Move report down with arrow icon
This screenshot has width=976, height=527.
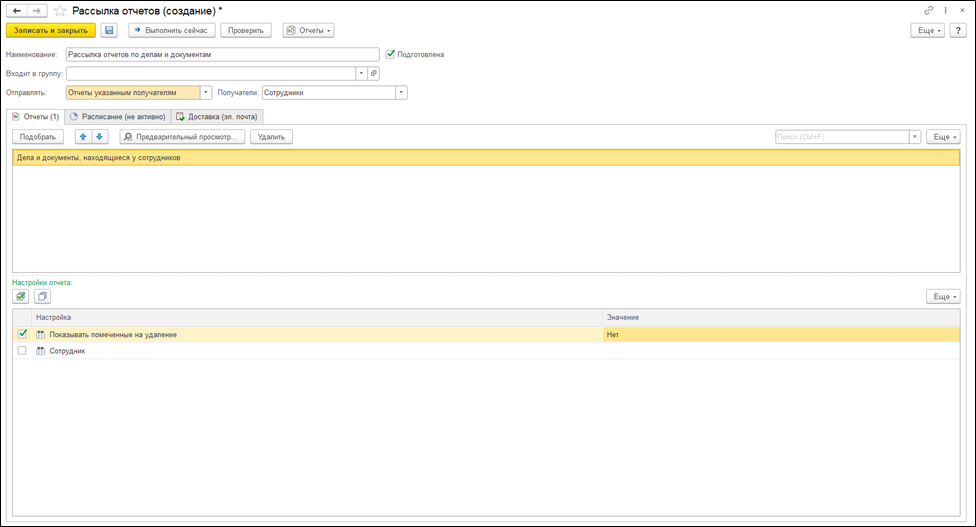pos(99,137)
